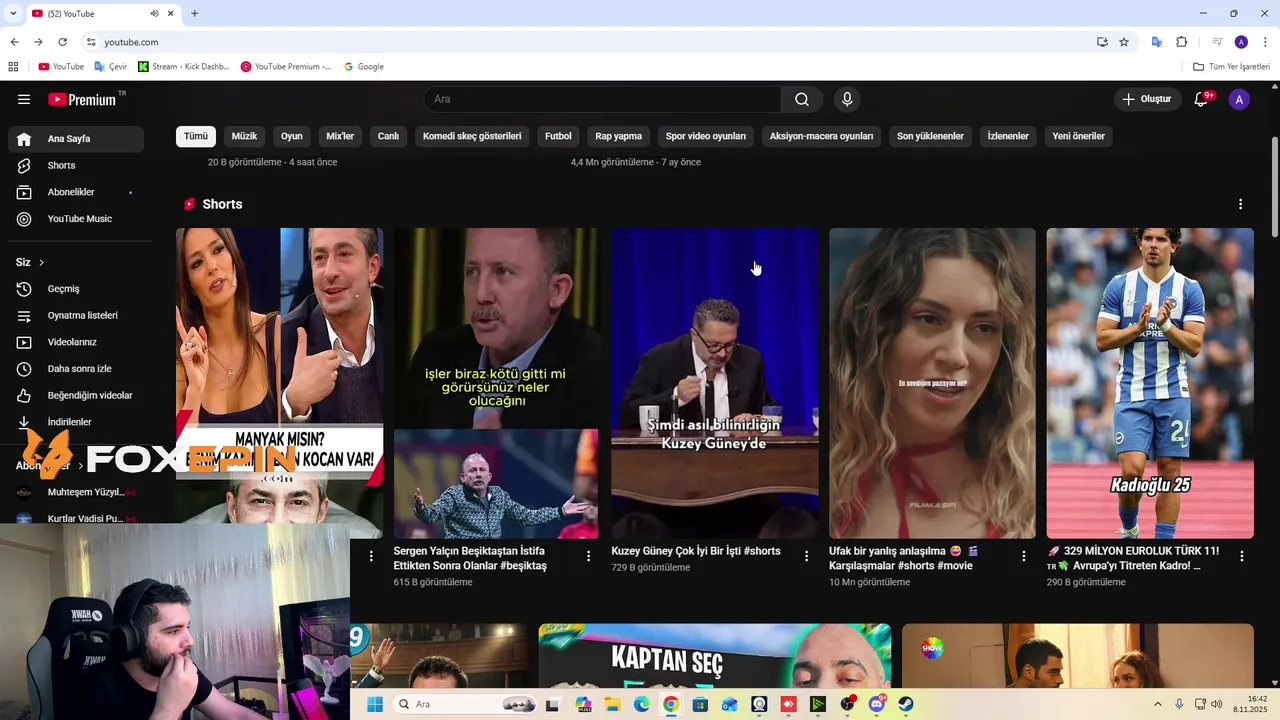Select the Aksiyon-macera oyunları chip
The height and width of the screenshot is (720, 1280).
click(821, 136)
